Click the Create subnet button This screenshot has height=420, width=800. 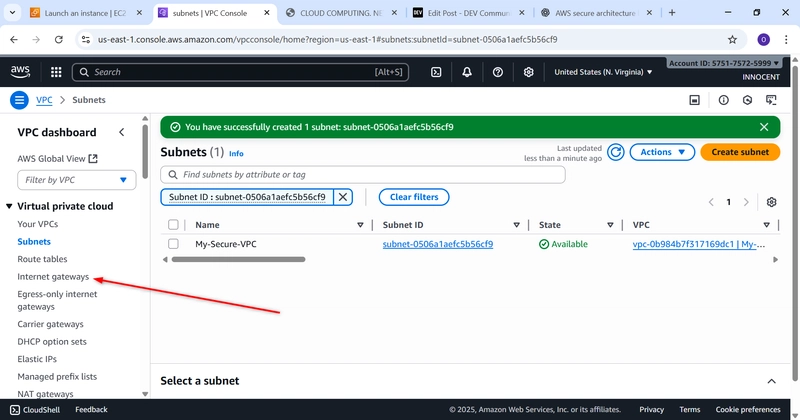tap(740, 152)
